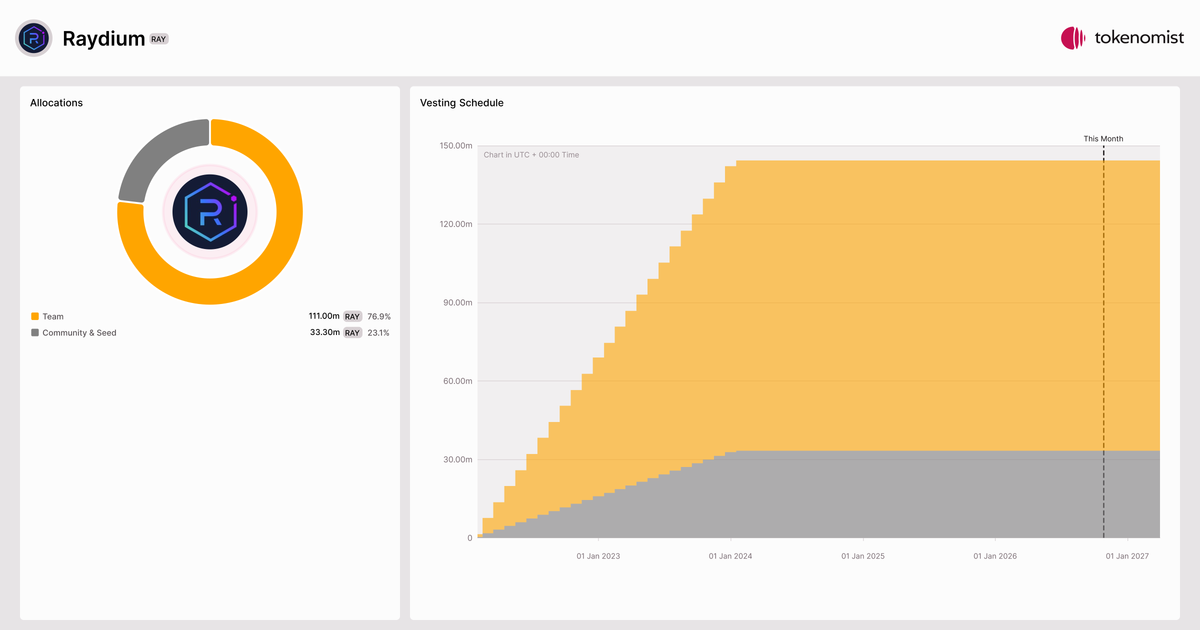
Task: Click the "150.00m" y-axis label
Action: point(455,146)
